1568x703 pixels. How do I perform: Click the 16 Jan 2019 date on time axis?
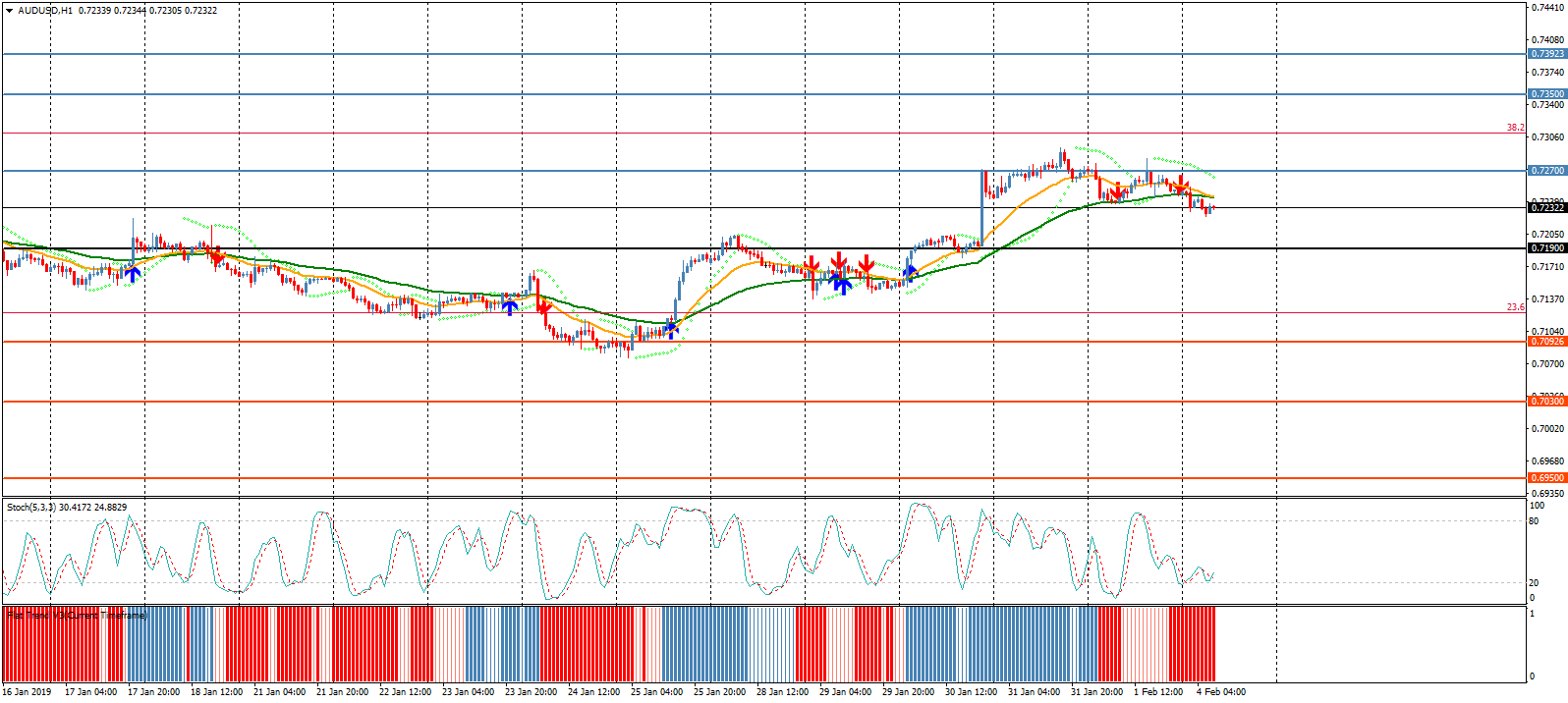27,692
